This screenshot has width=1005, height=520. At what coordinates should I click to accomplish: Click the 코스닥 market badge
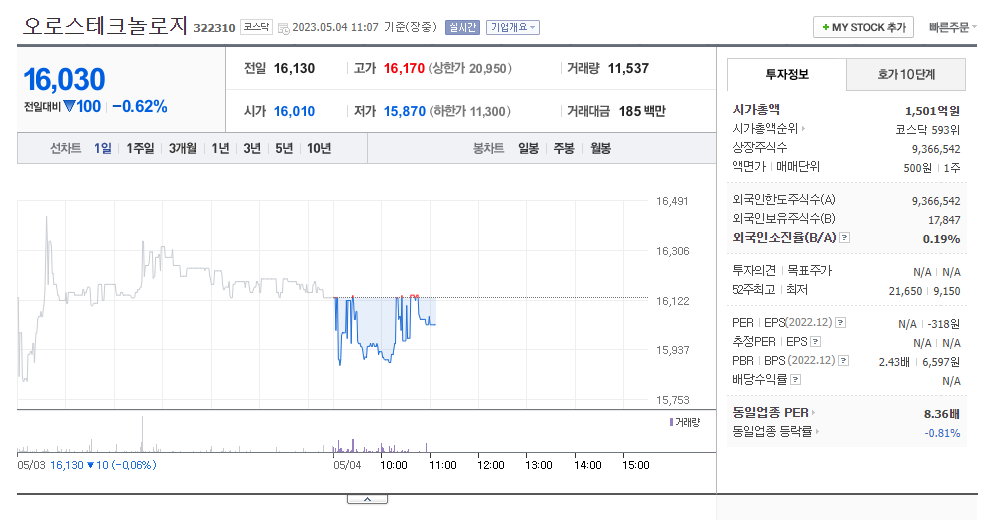(x=256, y=27)
